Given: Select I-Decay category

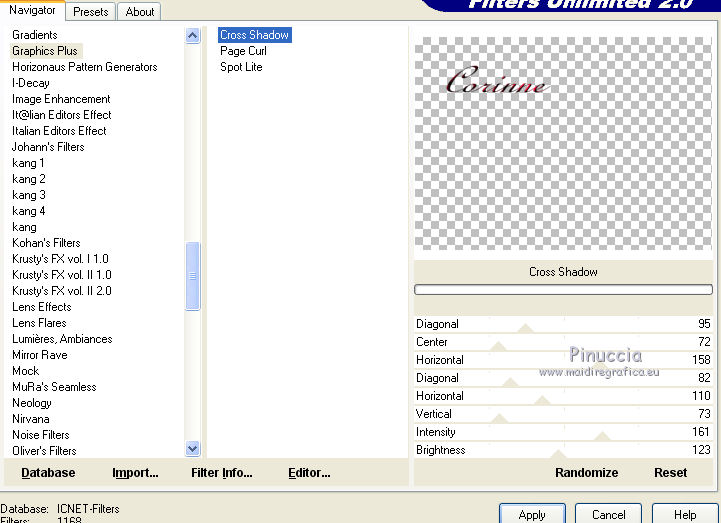Looking at the screenshot, I should click(31, 83).
